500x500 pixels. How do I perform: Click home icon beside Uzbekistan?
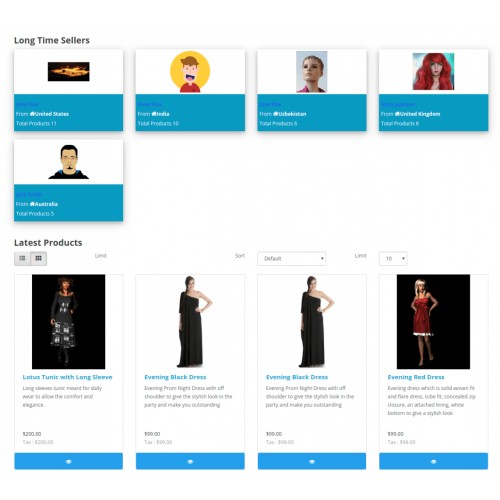[276, 114]
